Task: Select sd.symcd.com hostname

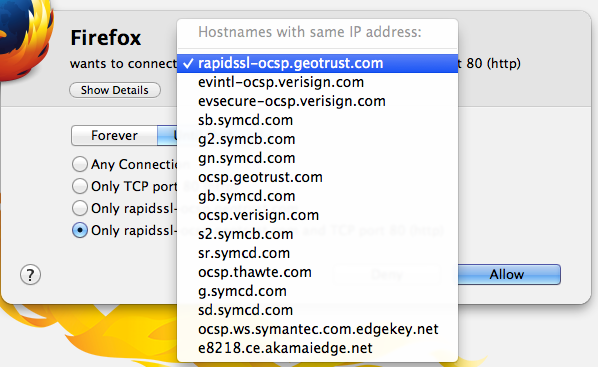Action: [317, 310]
